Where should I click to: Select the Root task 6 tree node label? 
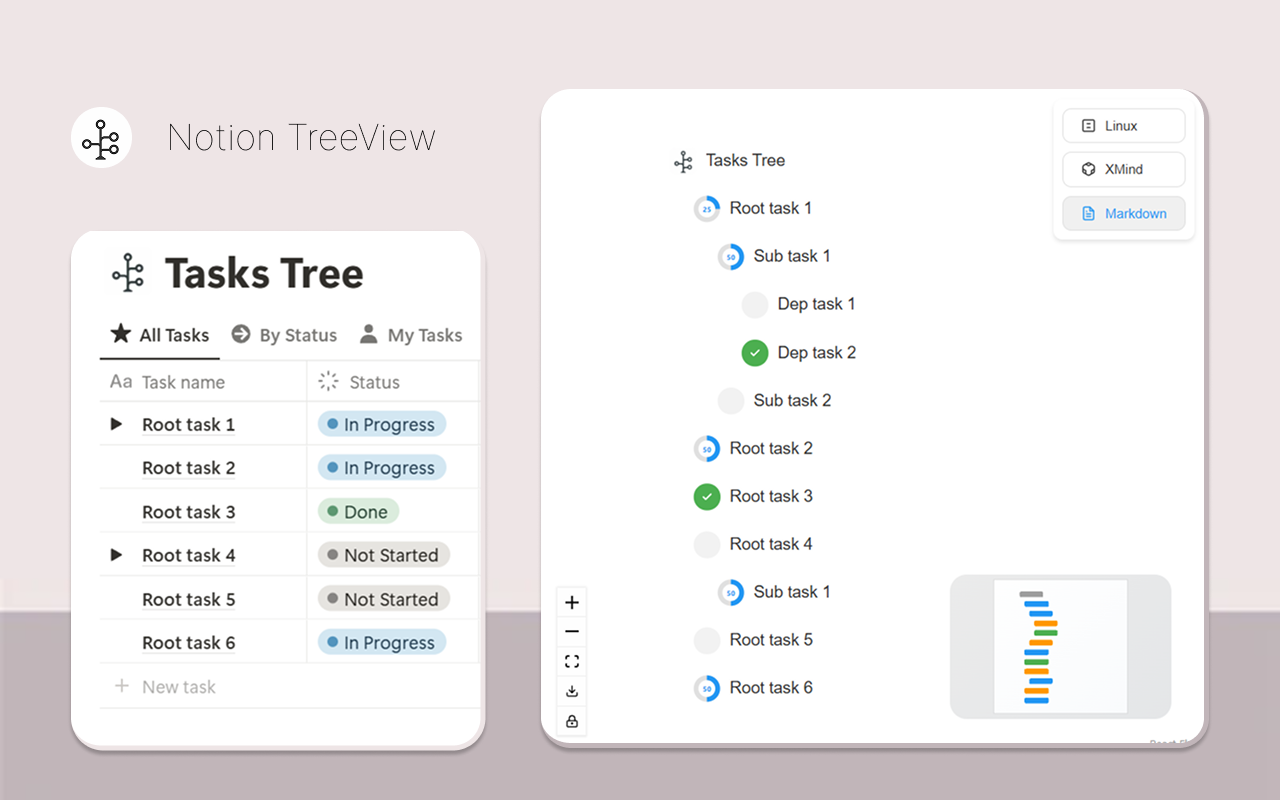pos(771,688)
